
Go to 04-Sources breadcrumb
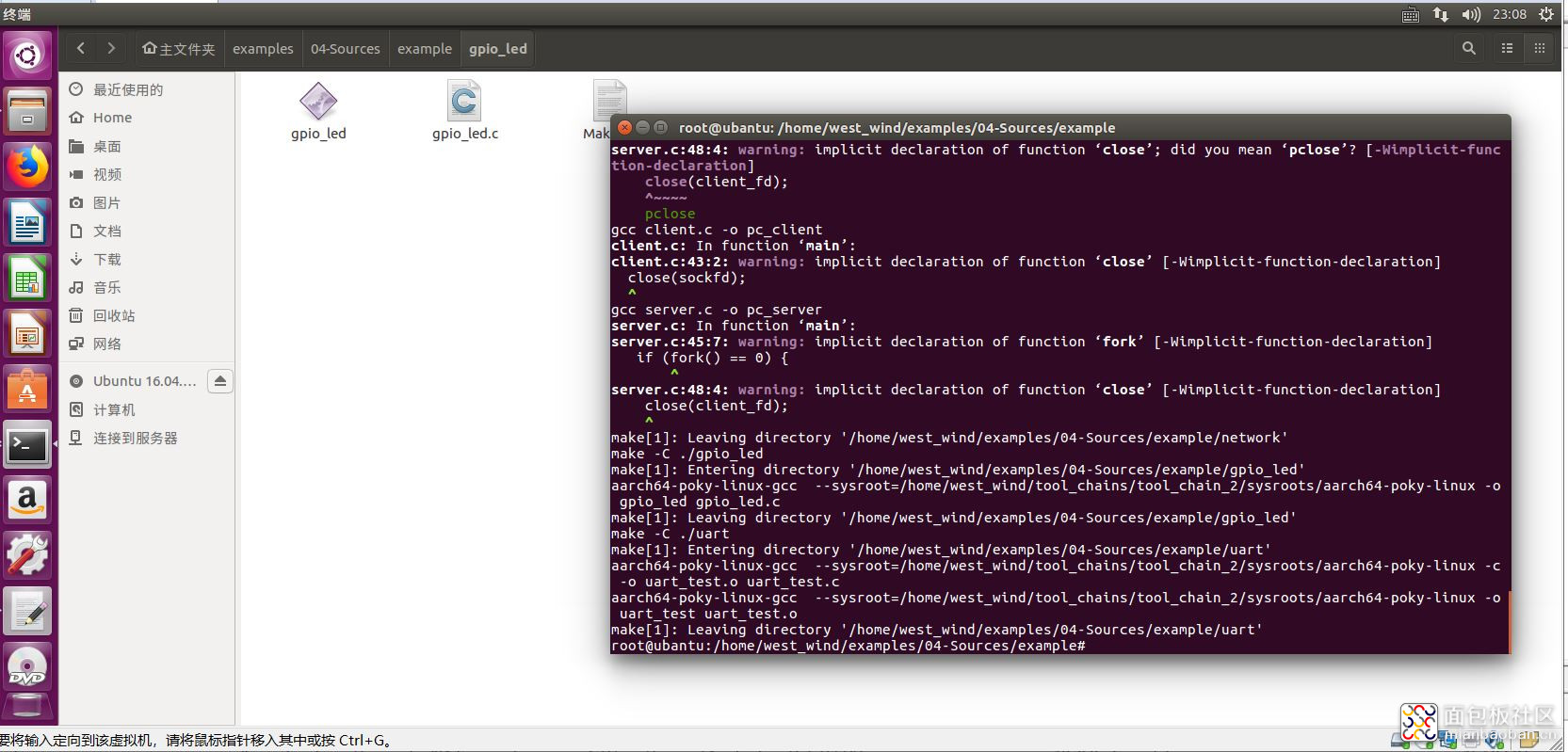[346, 49]
